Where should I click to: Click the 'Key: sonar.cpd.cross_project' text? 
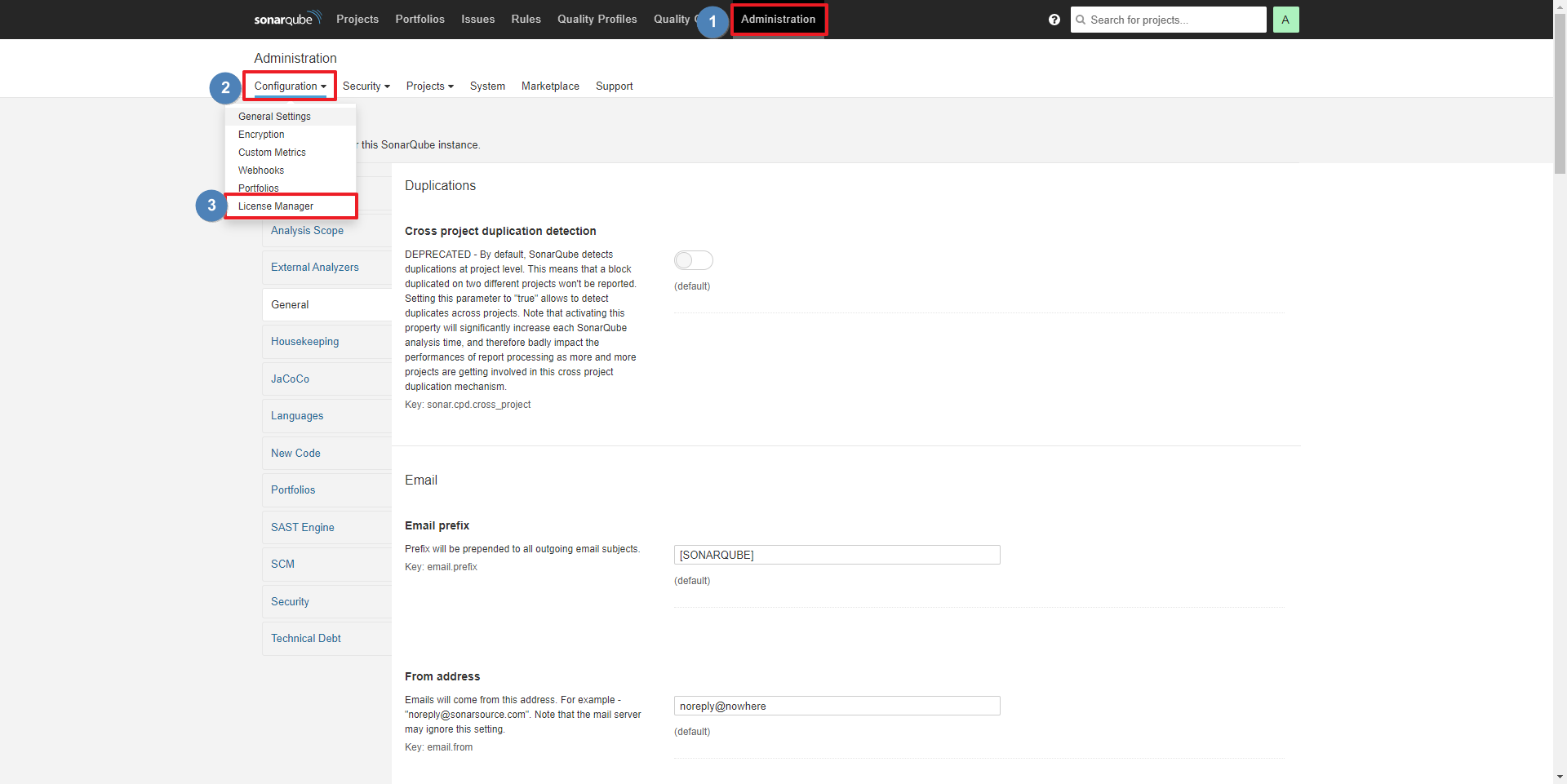(468, 405)
